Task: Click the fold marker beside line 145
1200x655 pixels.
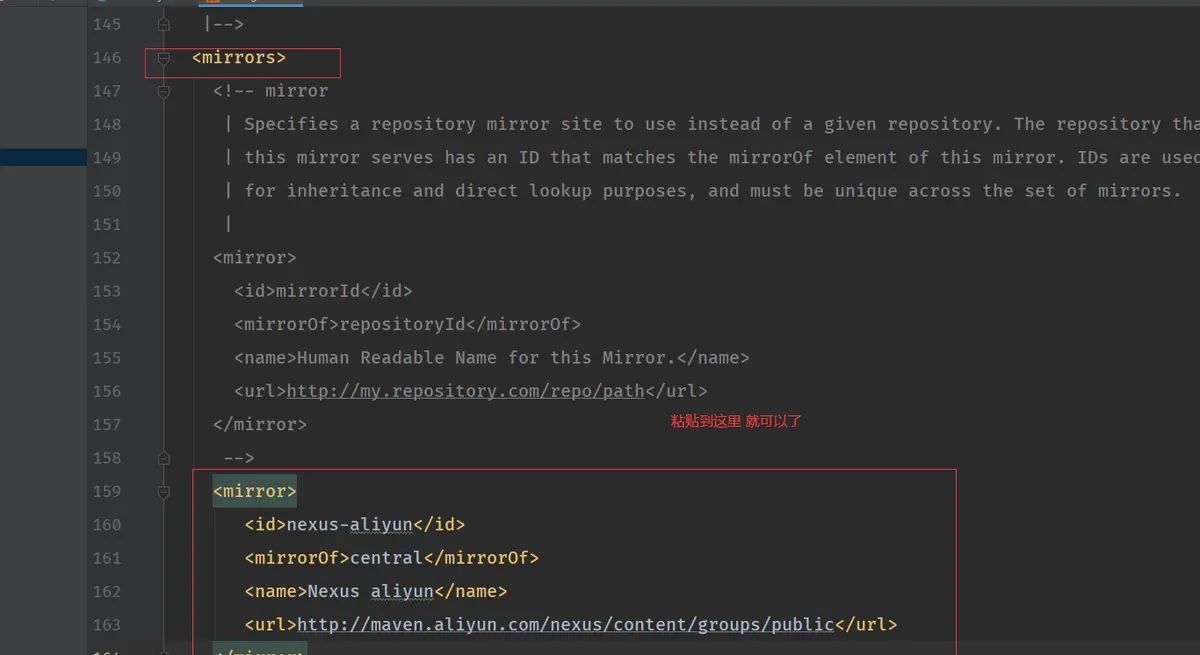Action: click(163, 24)
